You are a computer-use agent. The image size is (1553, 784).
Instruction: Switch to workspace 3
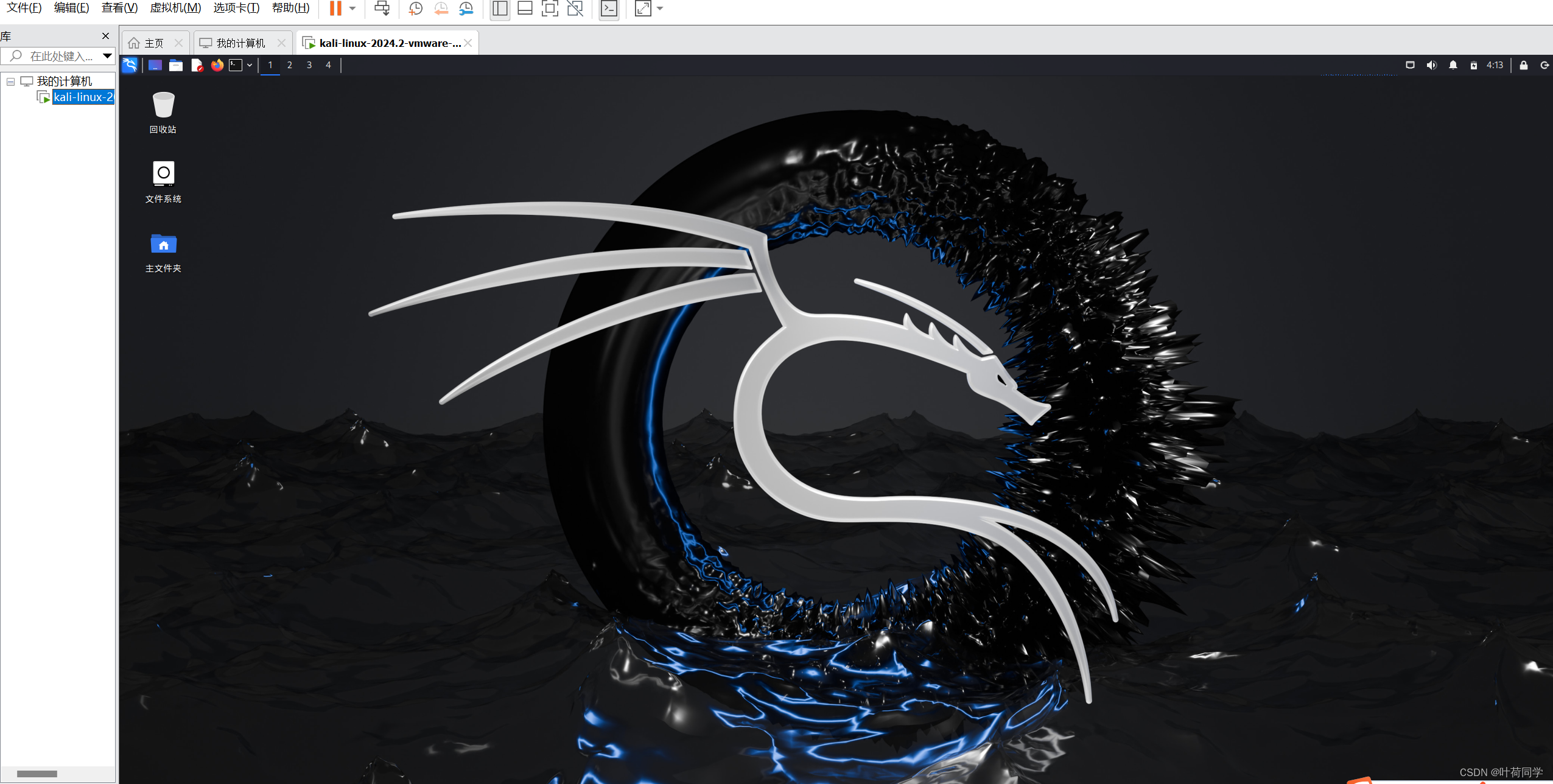coord(309,65)
